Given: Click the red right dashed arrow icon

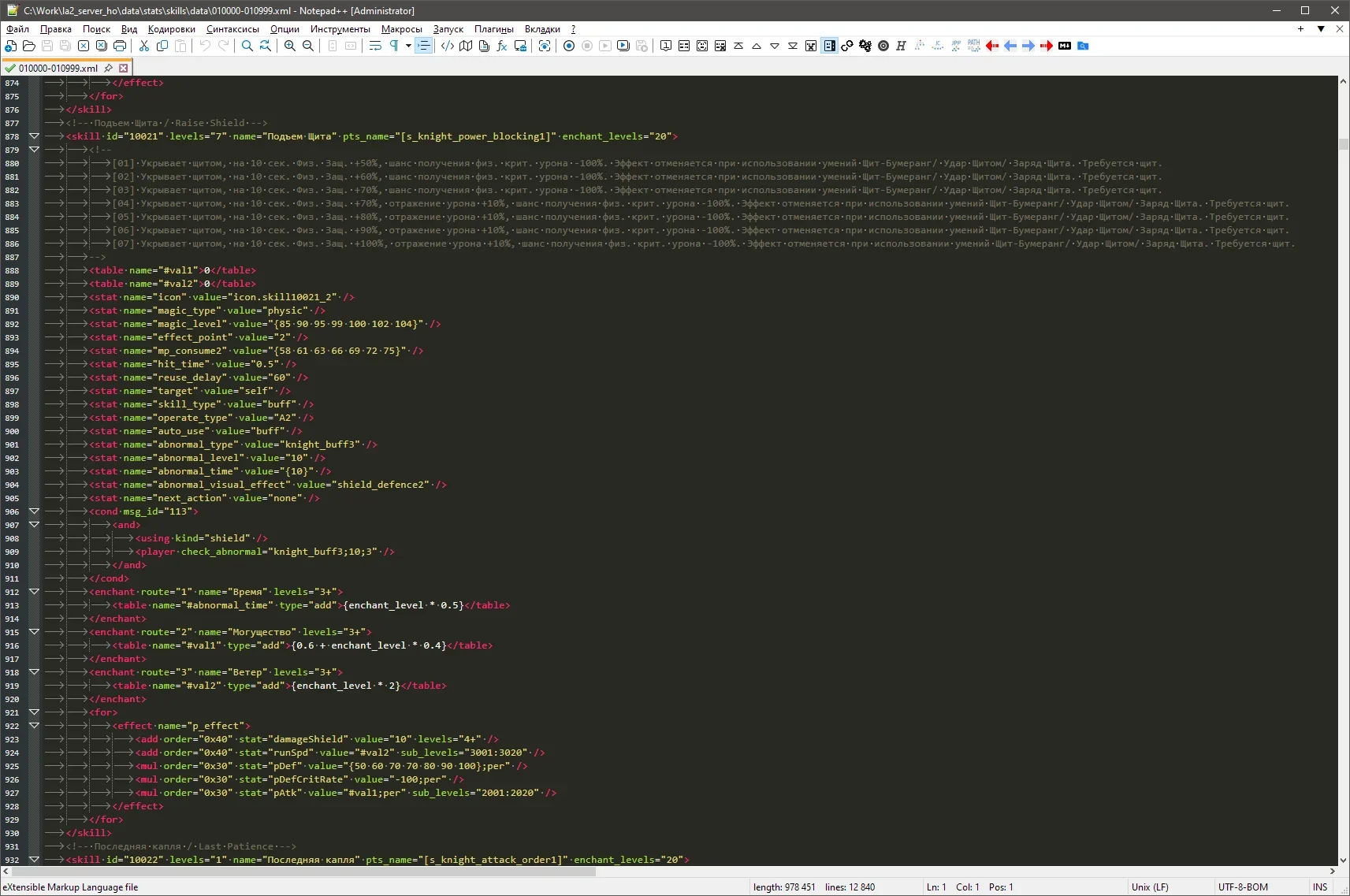Looking at the screenshot, I should [x=1047, y=46].
